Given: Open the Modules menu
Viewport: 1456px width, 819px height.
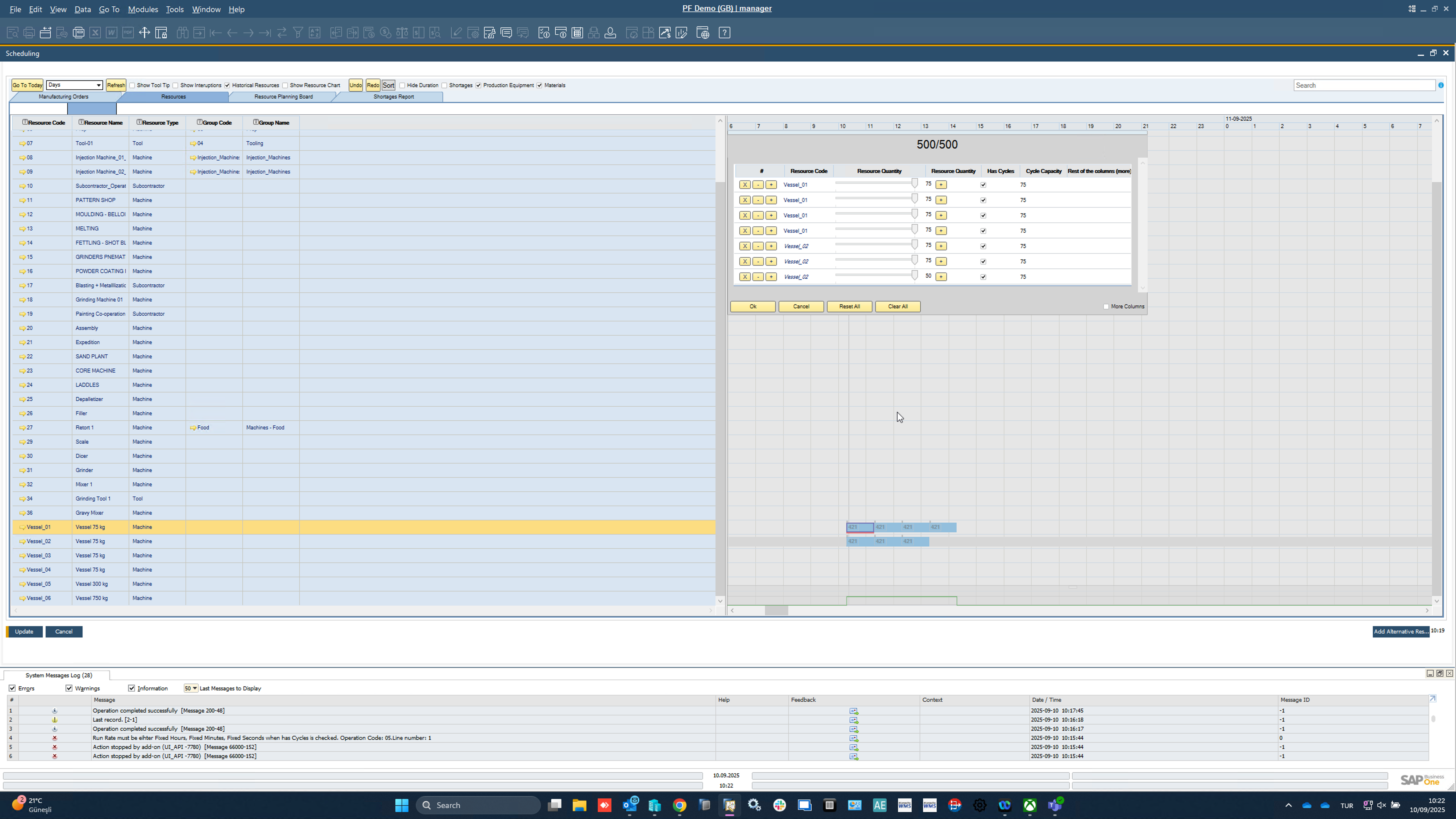Looking at the screenshot, I should (x=142, y=9).
